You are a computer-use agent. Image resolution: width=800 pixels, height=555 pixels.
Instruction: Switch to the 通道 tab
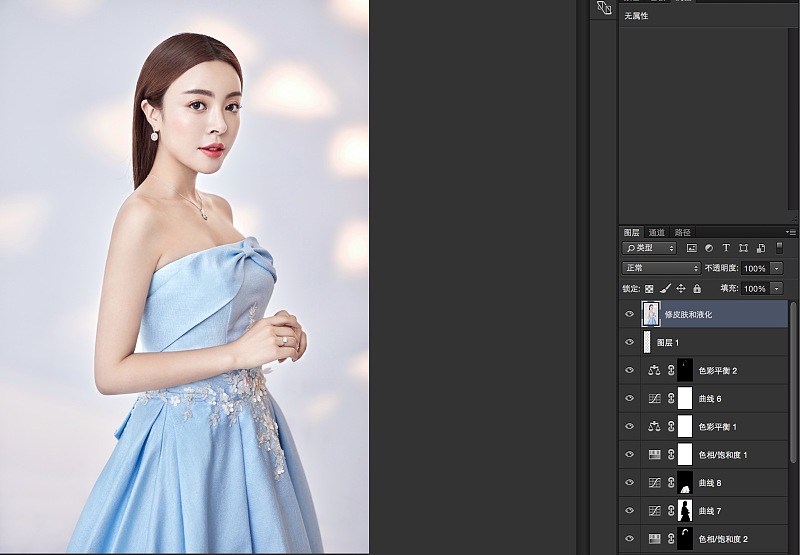coord(657,233)
